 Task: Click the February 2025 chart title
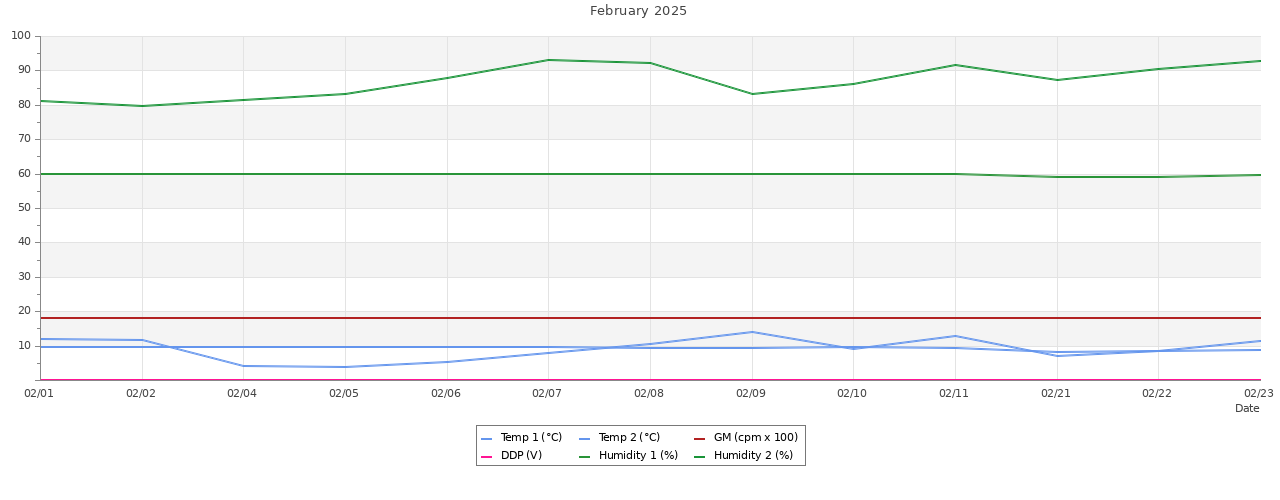point(638,11)
